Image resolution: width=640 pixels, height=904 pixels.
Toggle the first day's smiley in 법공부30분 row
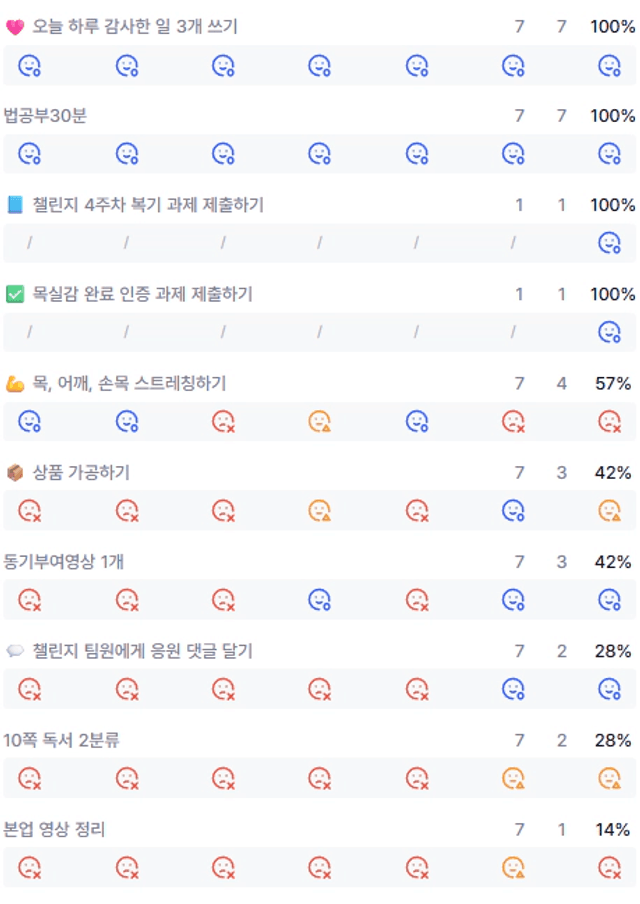click(29, 154)
